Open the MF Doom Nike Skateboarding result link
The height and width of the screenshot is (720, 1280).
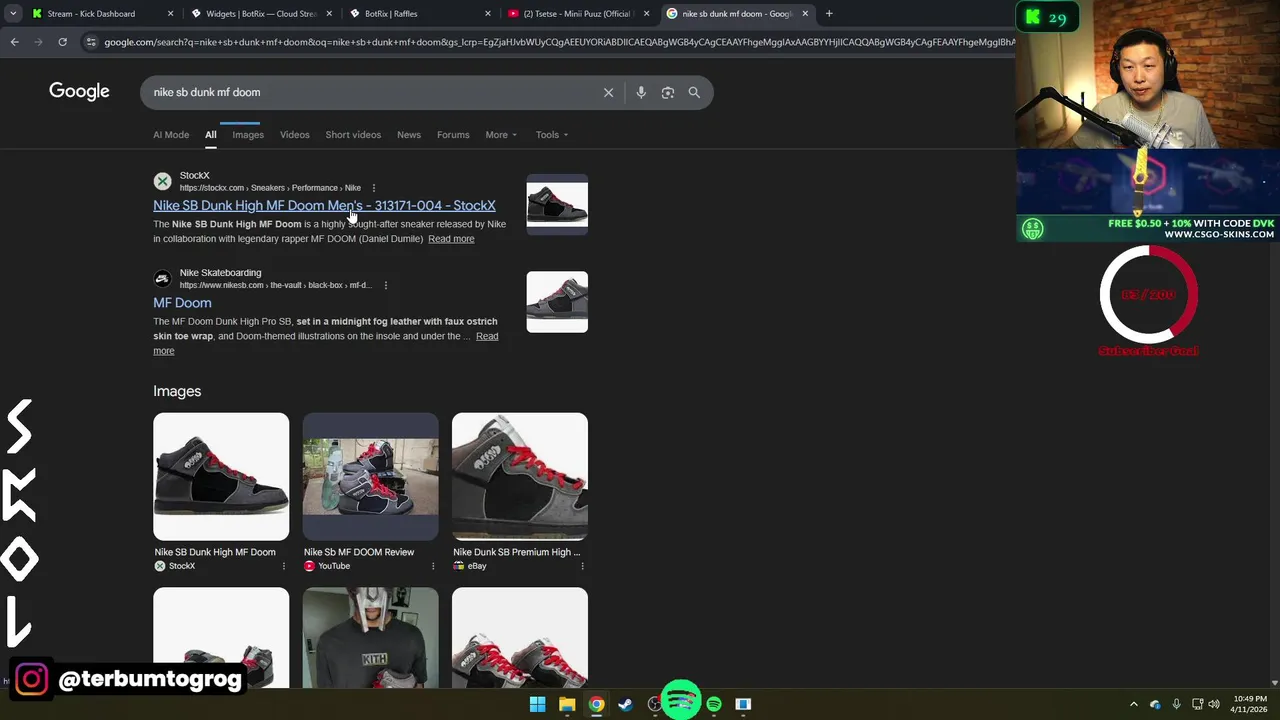pos(182,303)
